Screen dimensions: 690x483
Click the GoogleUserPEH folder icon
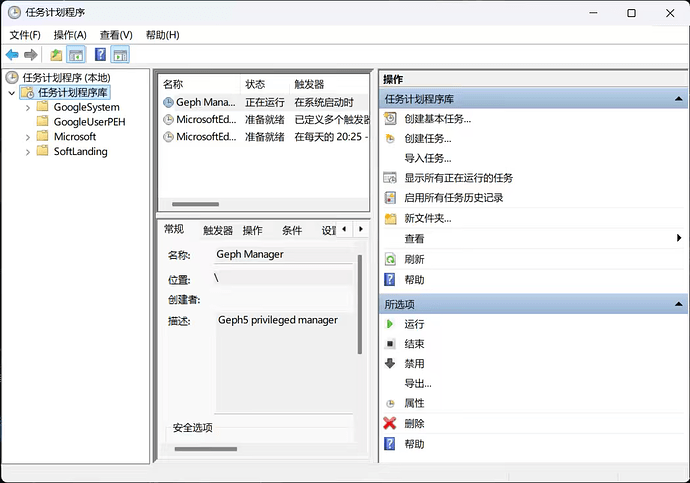click(x=42, y=121)
